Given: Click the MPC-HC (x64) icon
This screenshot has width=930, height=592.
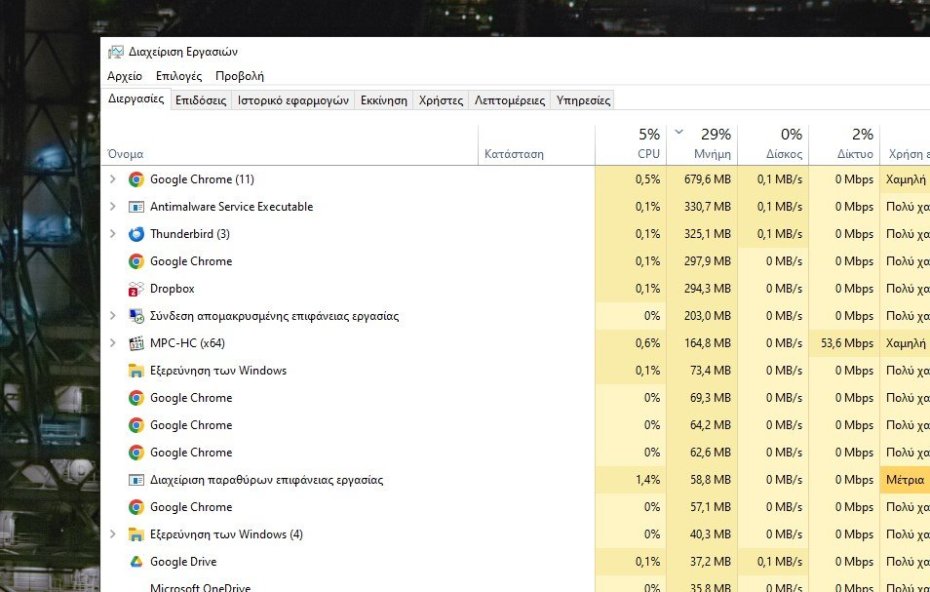Looking at the screenshot, I should [136, 343].
